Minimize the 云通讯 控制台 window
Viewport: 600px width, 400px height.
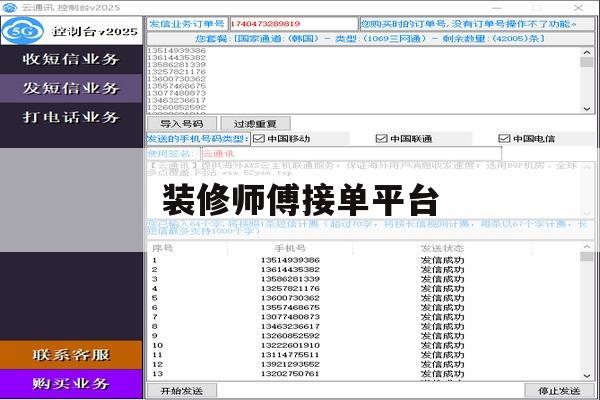tap(497, 7)
